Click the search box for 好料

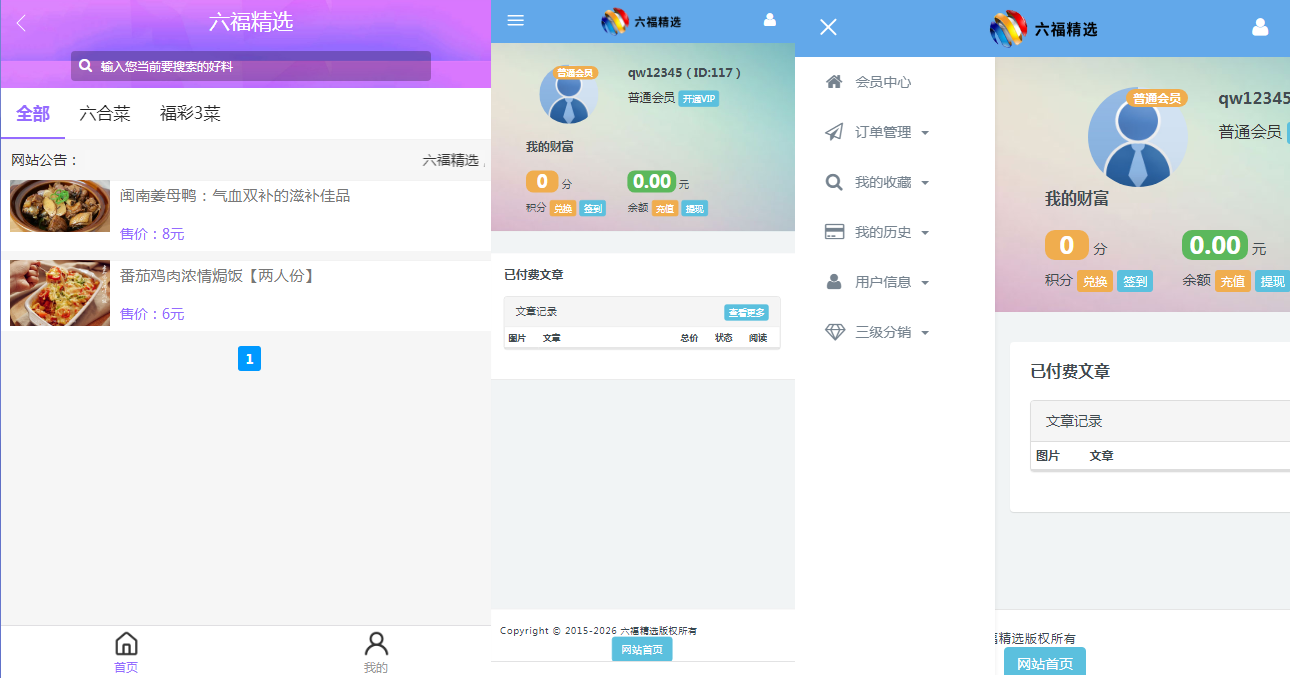click(x=250, y=66)
